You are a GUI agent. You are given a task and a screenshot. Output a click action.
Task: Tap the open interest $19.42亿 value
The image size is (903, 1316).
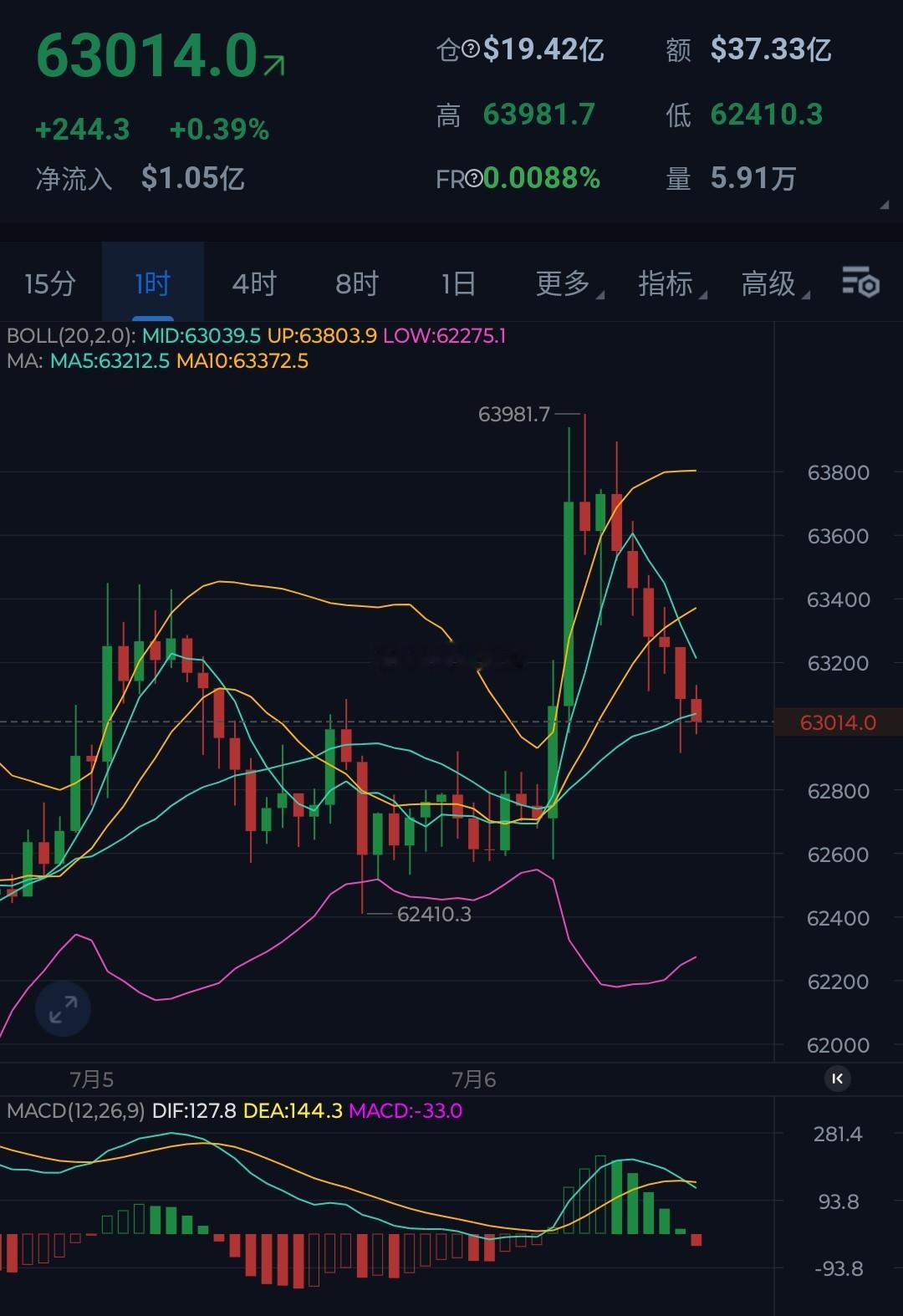543,50
